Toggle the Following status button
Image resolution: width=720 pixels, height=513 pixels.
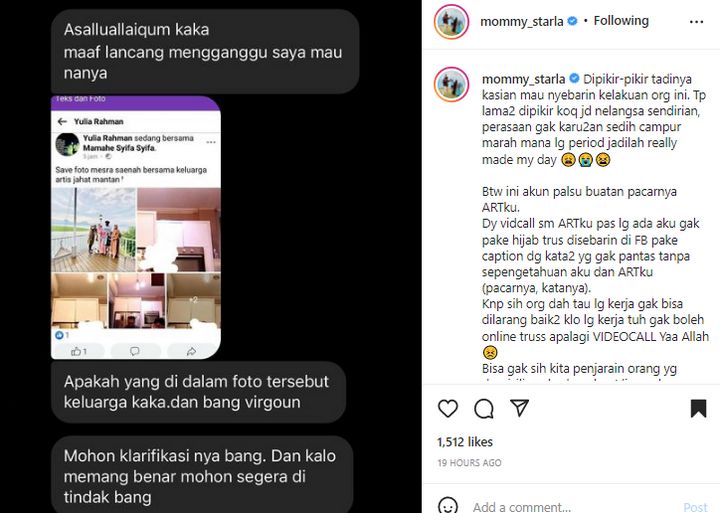(x=621, y=21)
